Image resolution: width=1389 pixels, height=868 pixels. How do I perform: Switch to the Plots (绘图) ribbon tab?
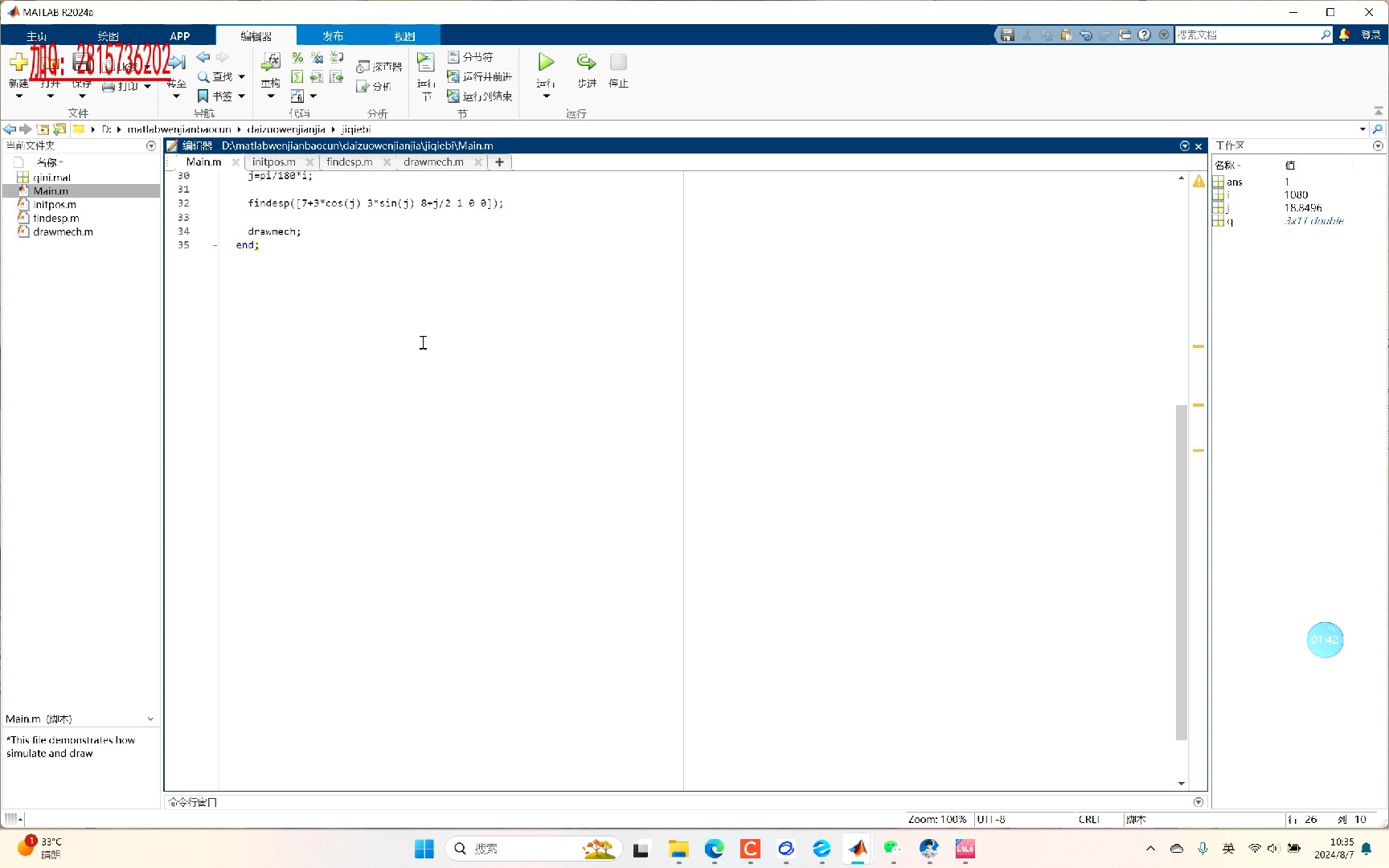108,36
